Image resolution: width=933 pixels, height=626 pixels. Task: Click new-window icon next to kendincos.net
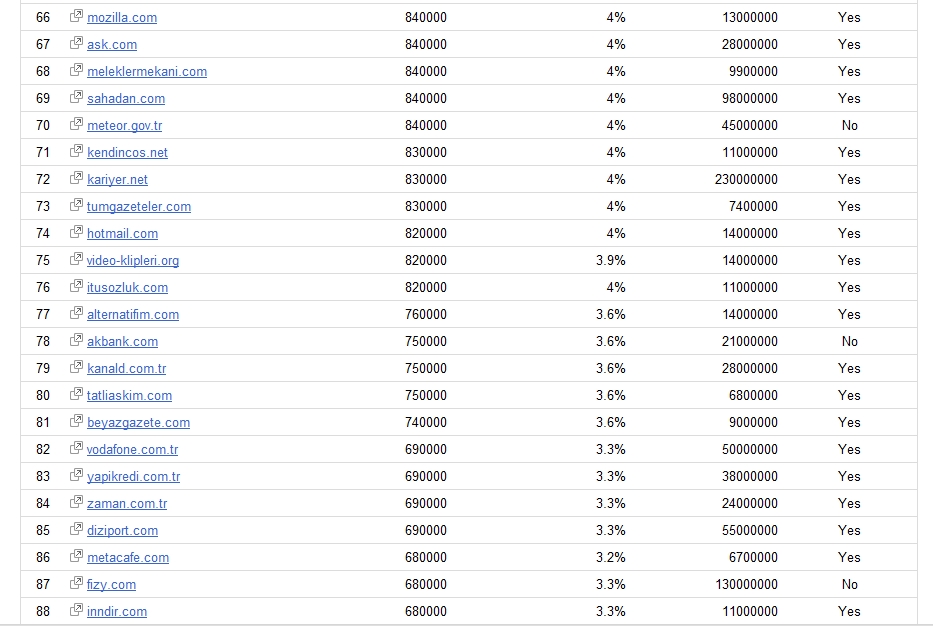76,151
